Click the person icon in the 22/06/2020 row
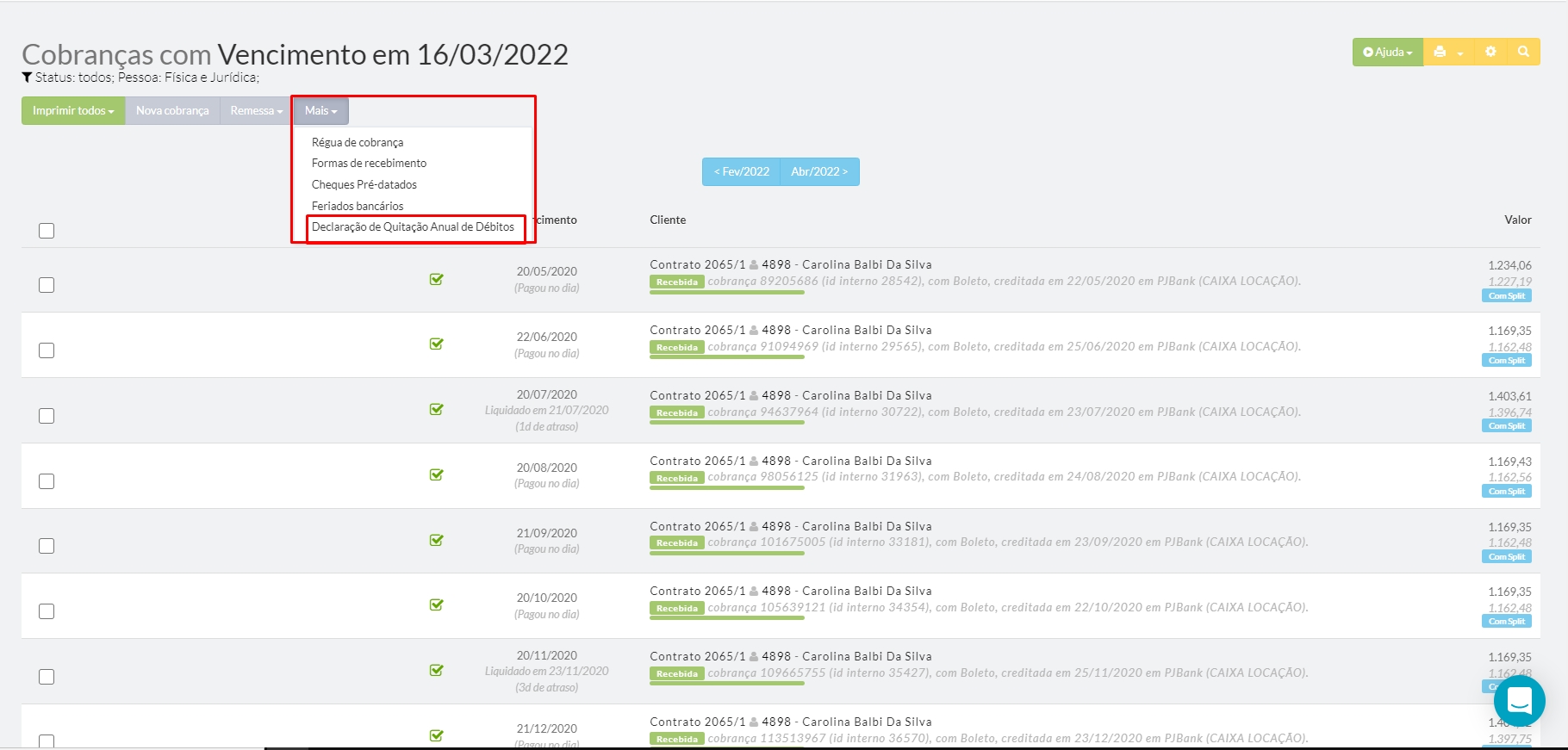 754,331
